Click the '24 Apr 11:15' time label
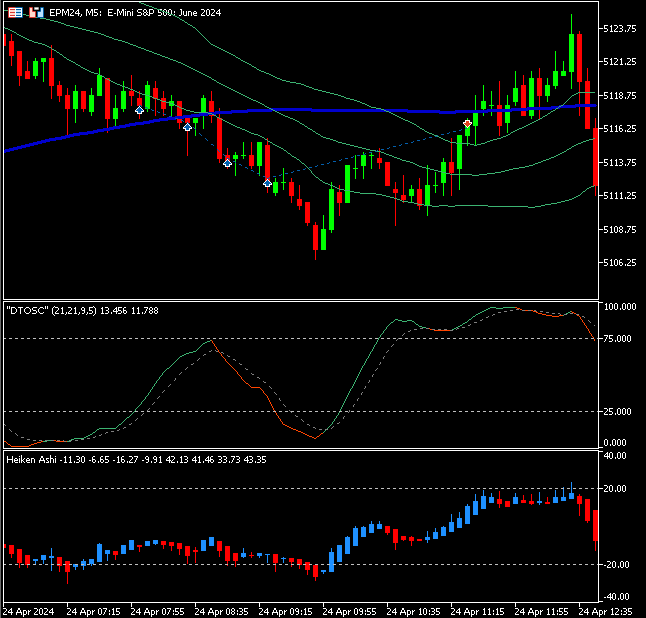646x618 pixels. coord(477,612)
